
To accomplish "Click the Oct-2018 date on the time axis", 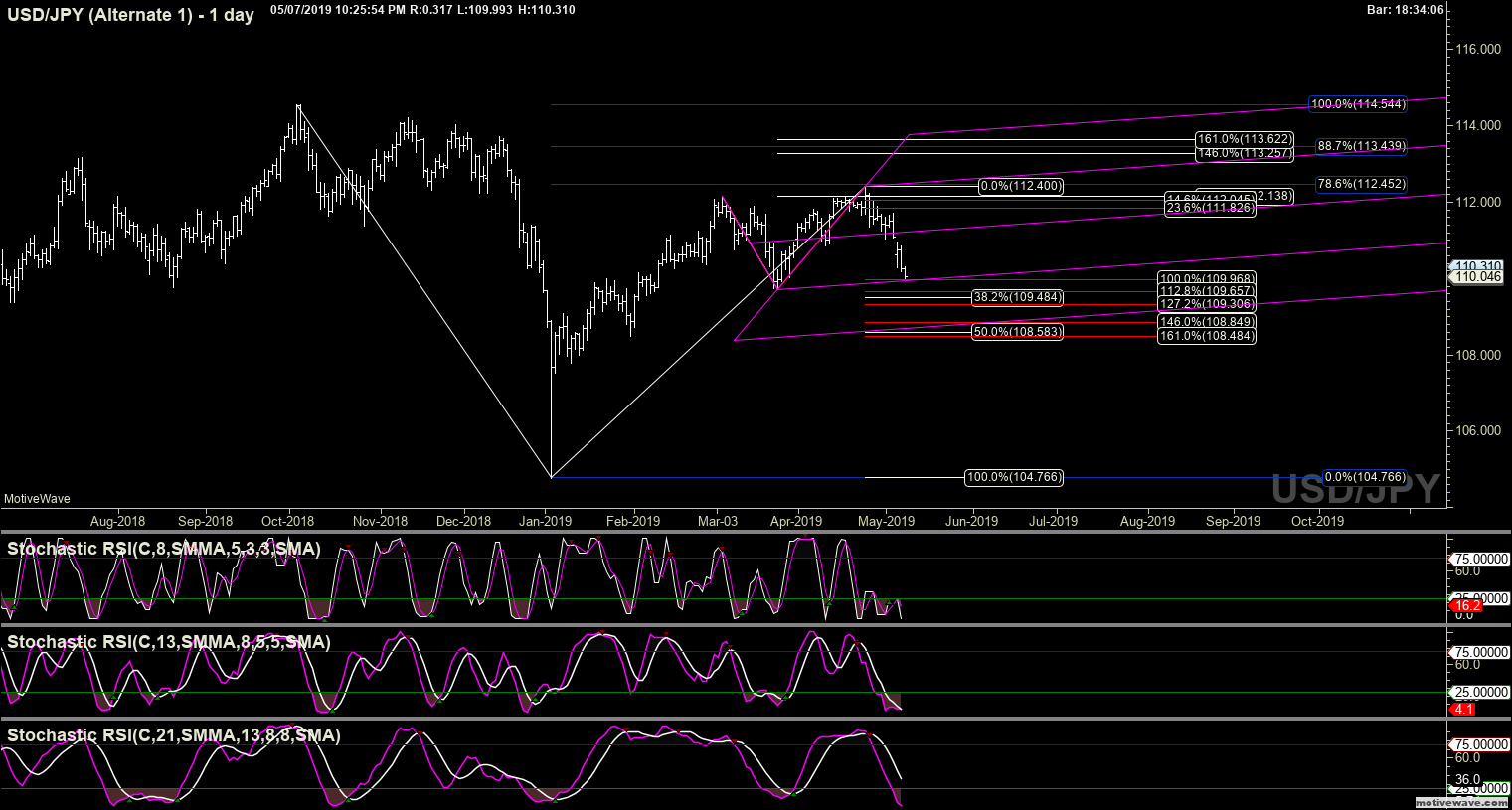I will point(288,521).
